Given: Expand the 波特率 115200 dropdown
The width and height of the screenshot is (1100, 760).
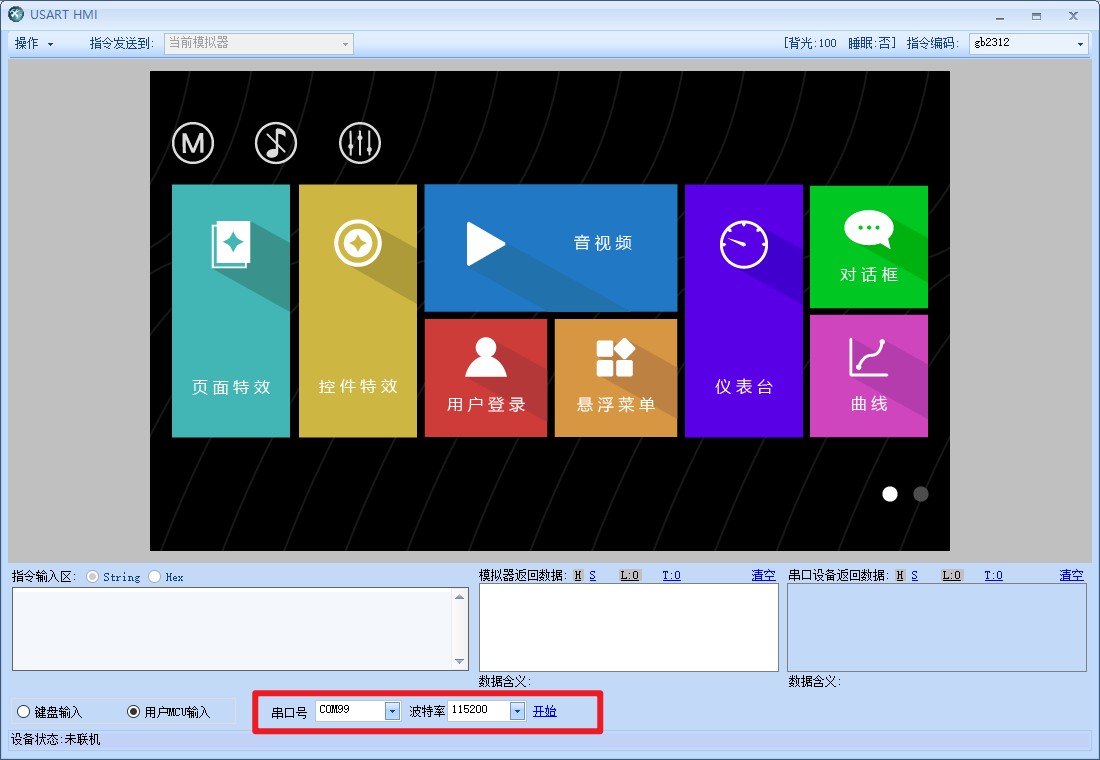Looking at the screenshot, I should pos(517,711).
